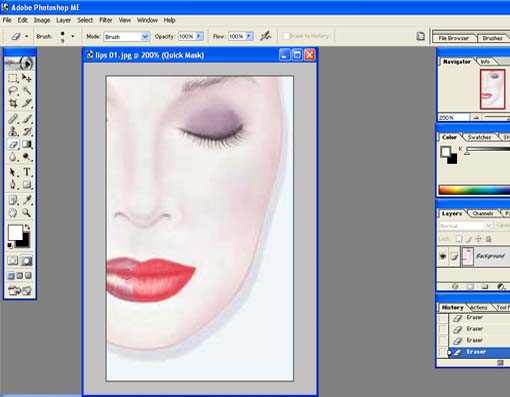
Task: Open the Image menu
Action: point(42,20)
